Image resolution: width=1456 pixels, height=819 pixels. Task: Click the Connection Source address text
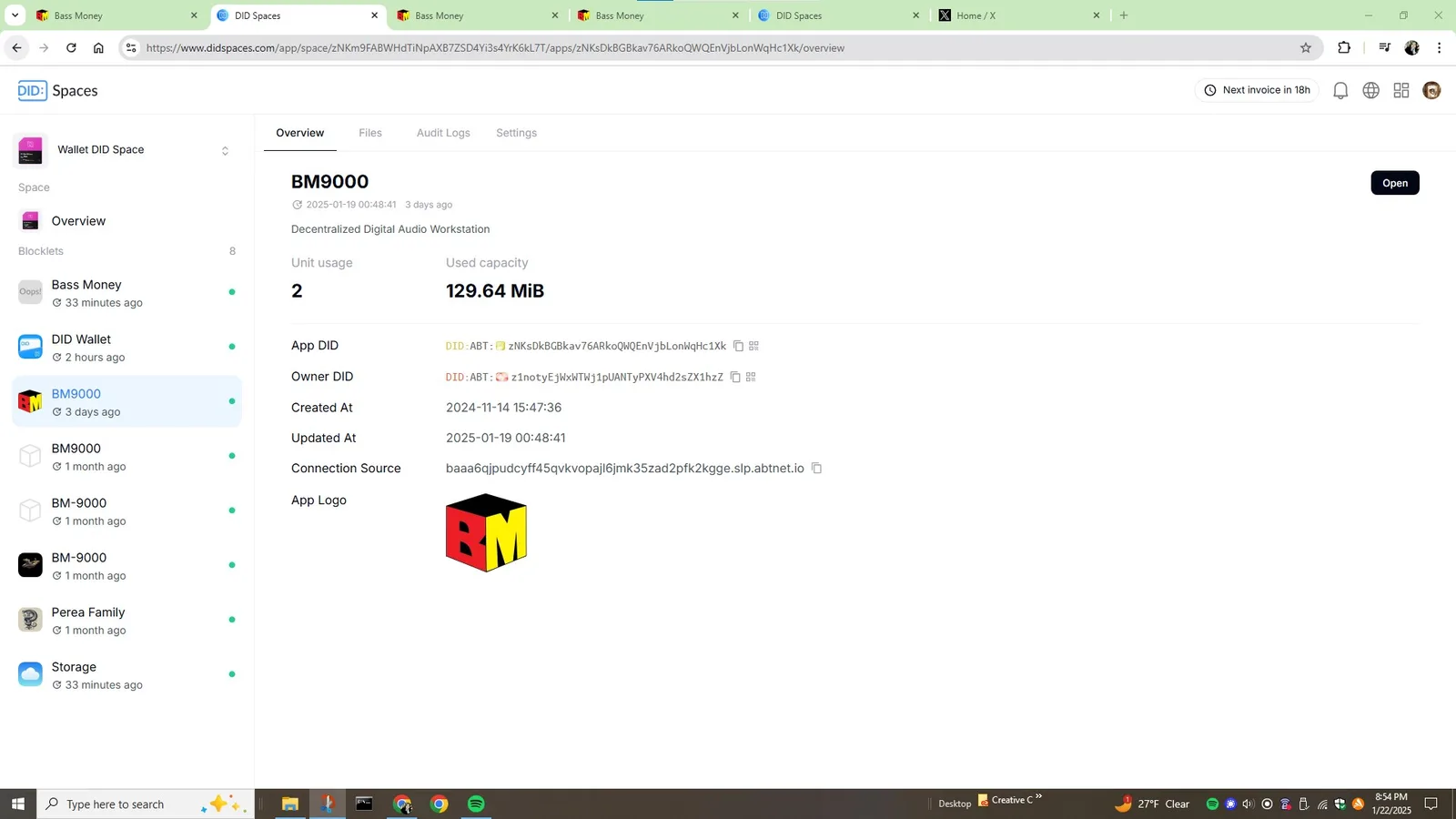pyautogui.click(x=625, y=469)
